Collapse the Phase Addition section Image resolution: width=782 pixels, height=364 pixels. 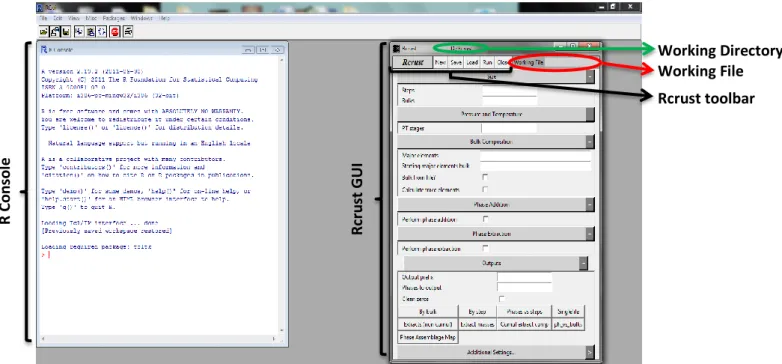tap(590, 204)
